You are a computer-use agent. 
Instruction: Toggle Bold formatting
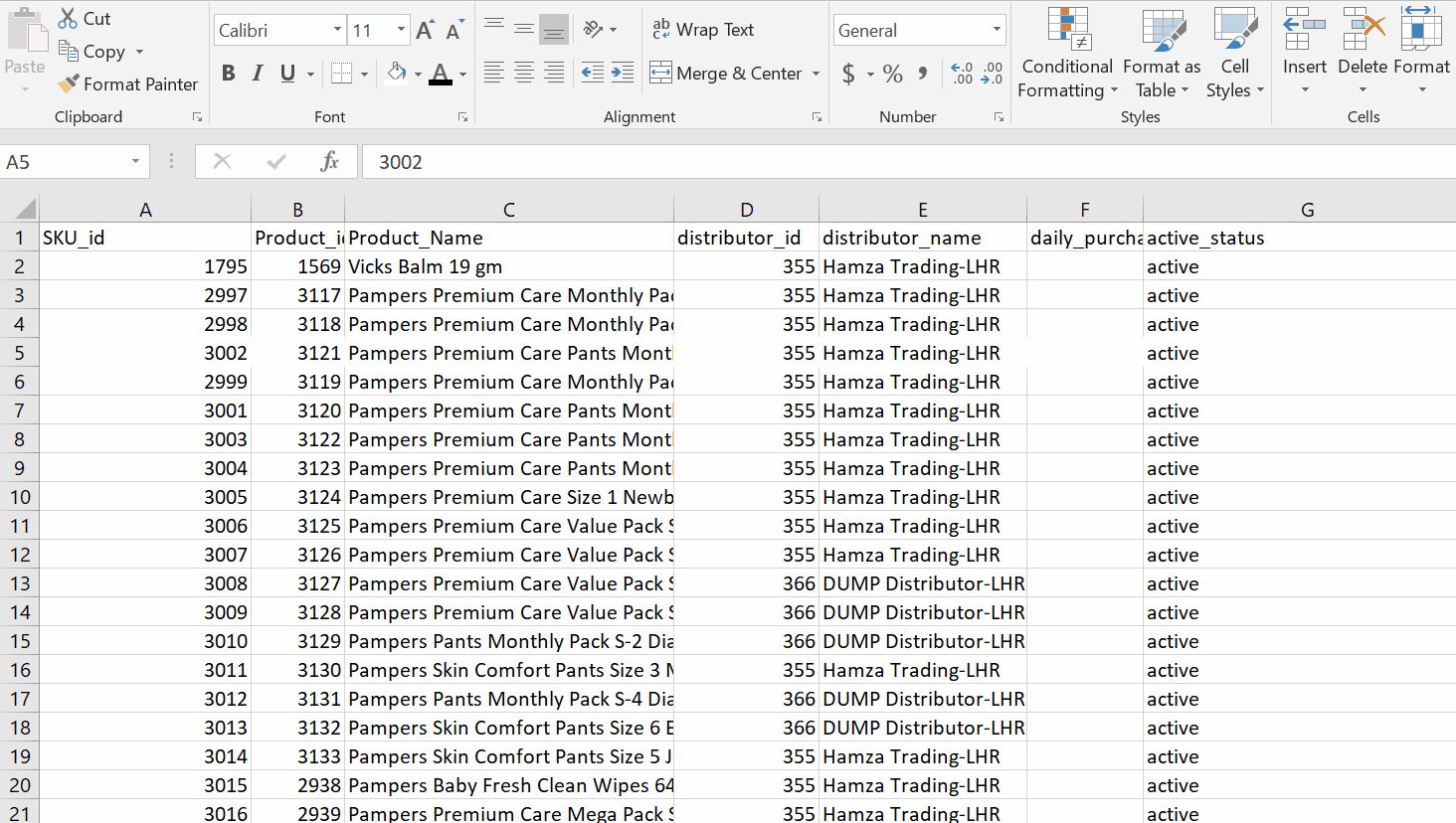pyautogui.click(x=229, y=73)
